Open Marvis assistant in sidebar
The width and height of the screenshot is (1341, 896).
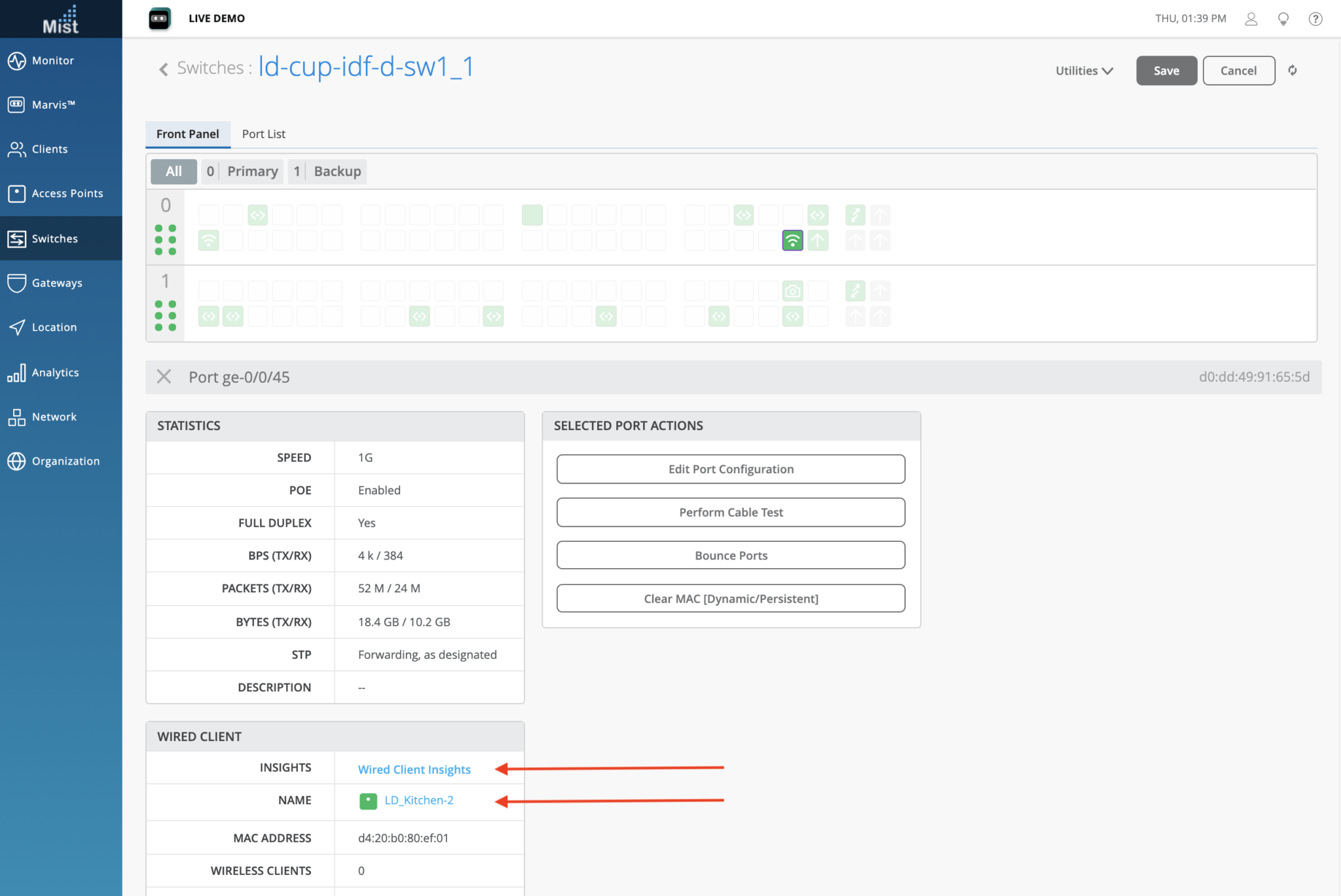(52, 105)
